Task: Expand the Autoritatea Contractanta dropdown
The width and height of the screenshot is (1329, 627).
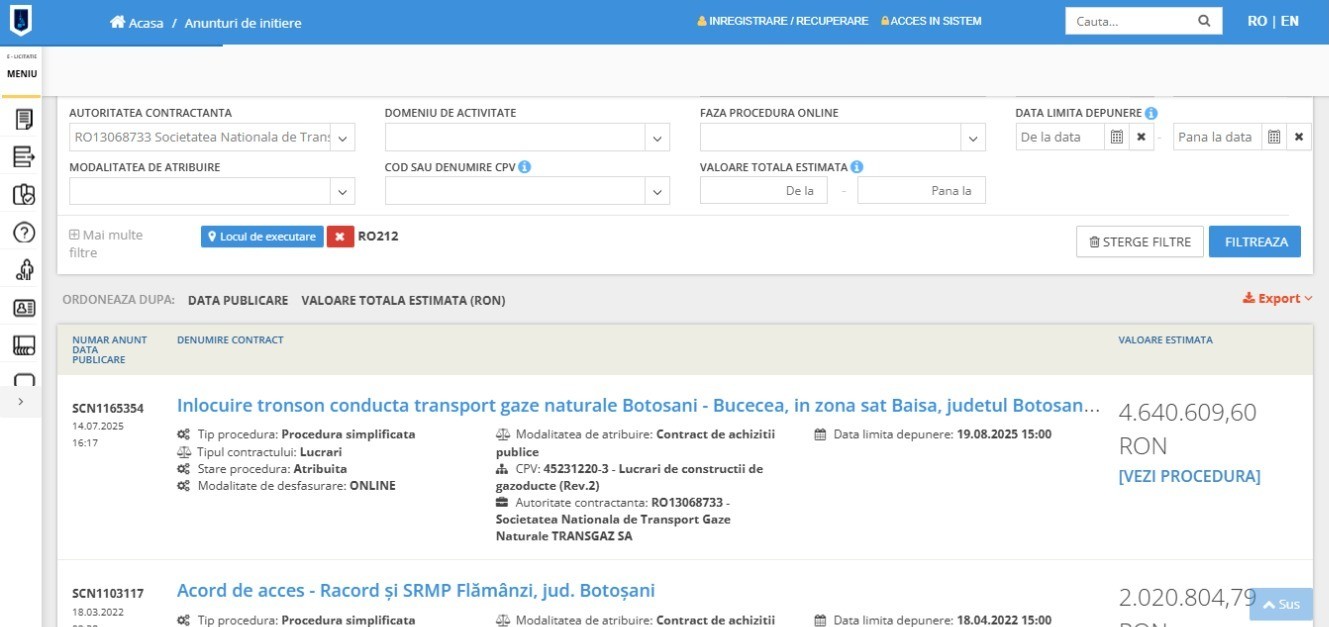Action: click(342, 138)
